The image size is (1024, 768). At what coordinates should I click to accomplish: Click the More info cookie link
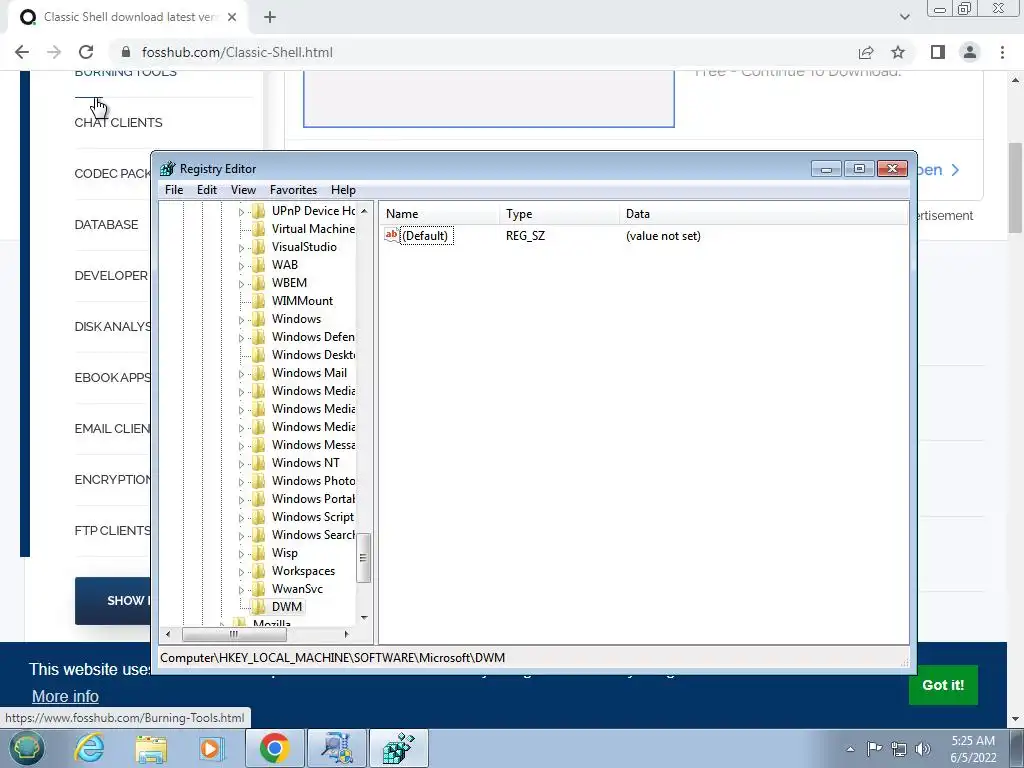click(x=65, y=696)
